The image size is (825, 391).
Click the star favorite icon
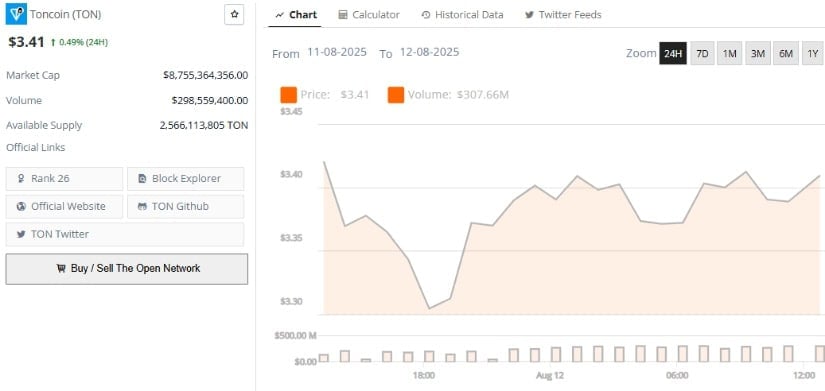234,14
